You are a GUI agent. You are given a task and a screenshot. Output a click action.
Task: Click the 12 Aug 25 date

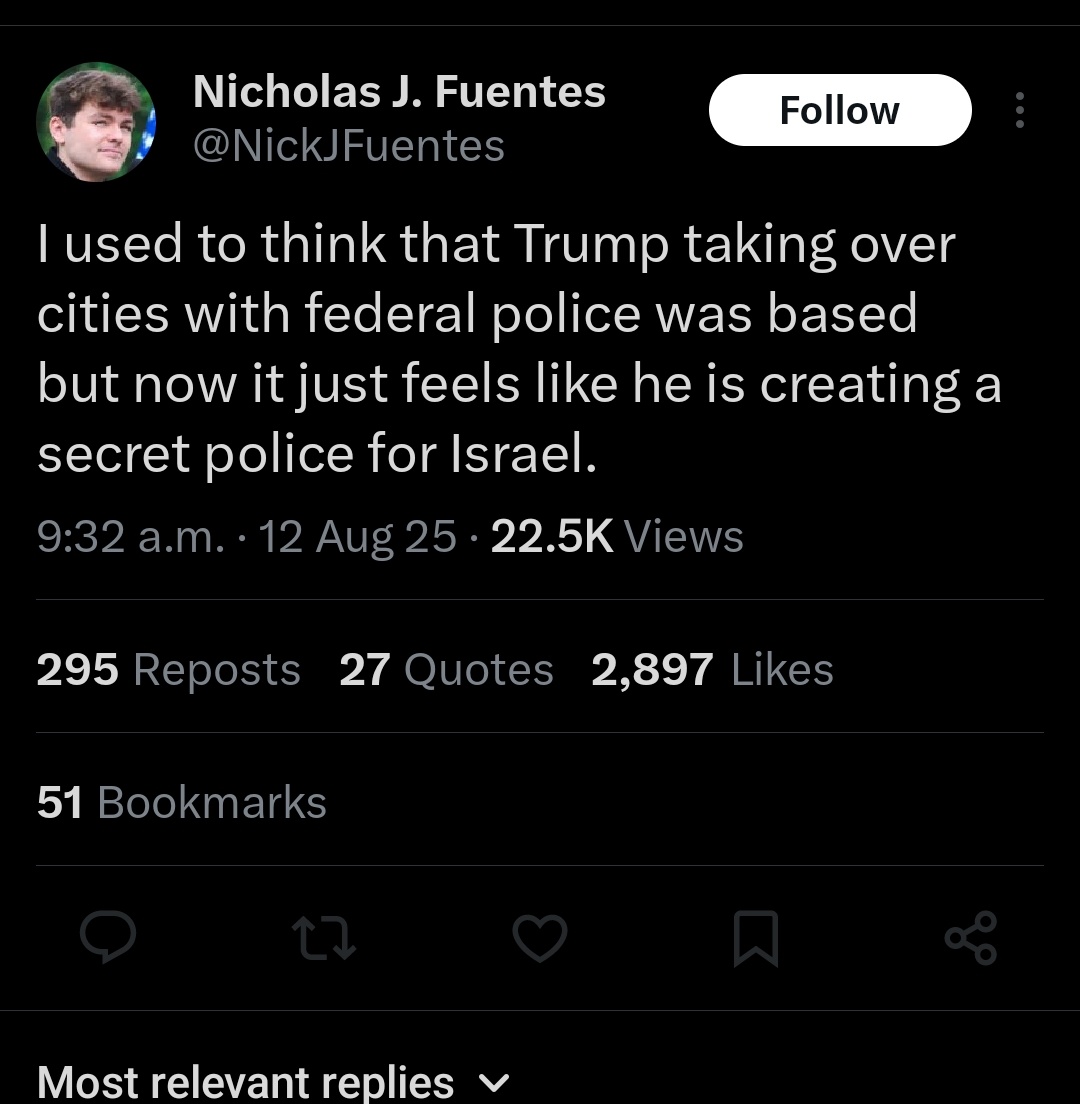coord(357,536)
